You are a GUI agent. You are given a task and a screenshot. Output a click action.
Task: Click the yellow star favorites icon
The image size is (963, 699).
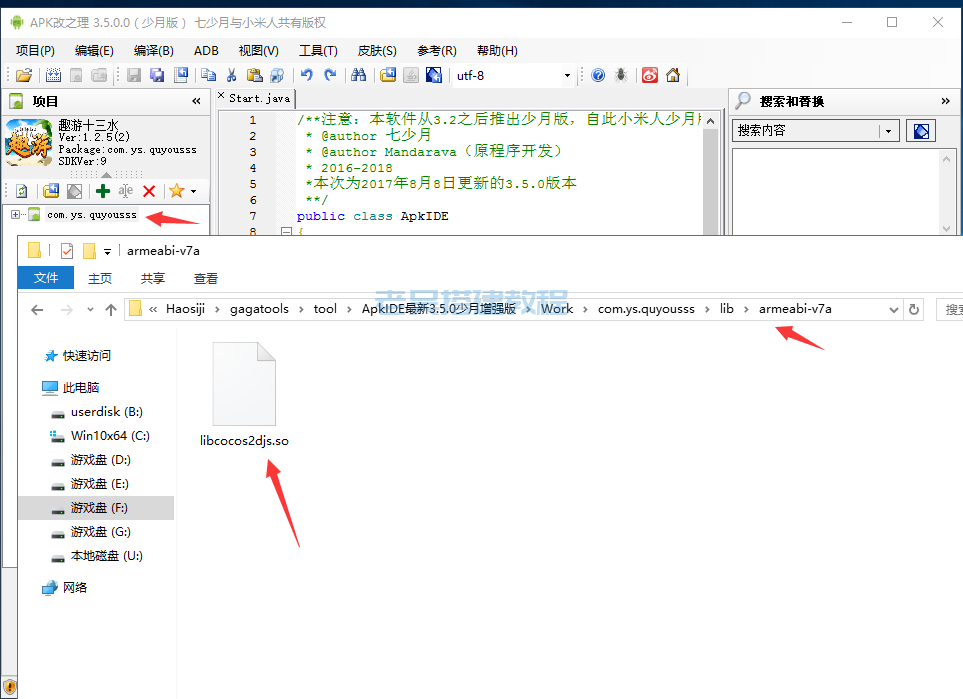[x=177, y=191]
